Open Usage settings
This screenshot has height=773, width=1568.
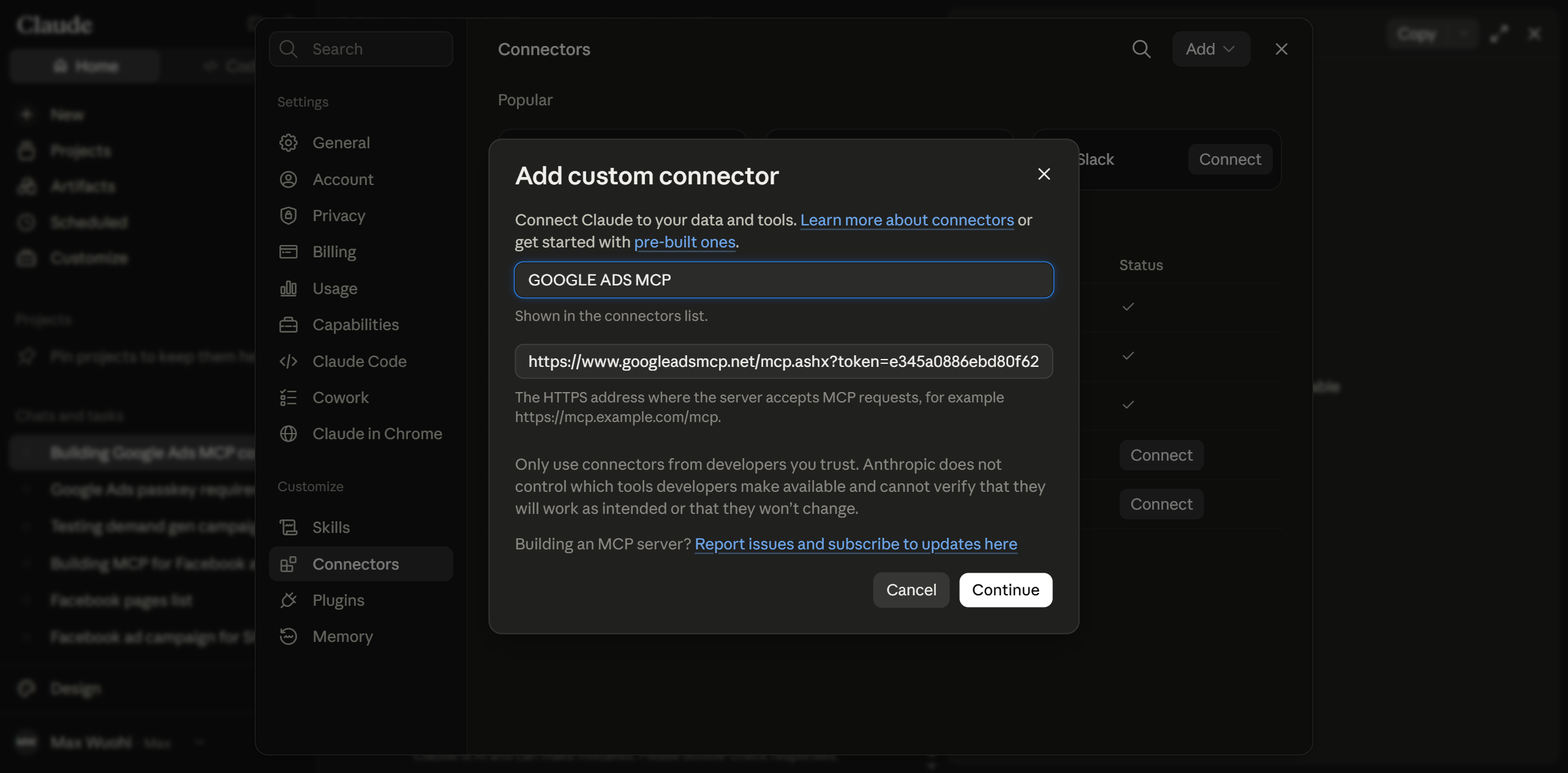click(361, 288)
